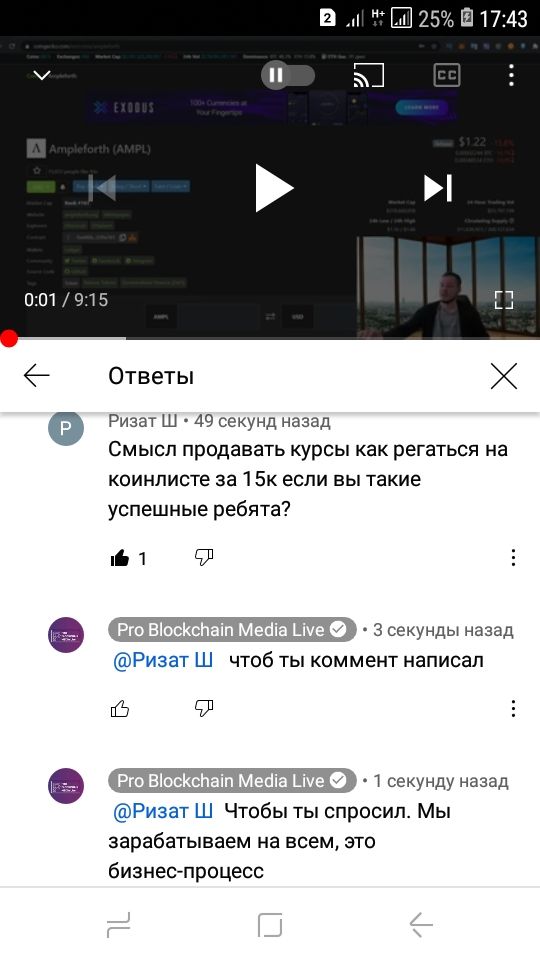This screenshot has height=960, width=540.
Task: Dislike Ризат Ш's comment
Action: (x=204, y=557)
